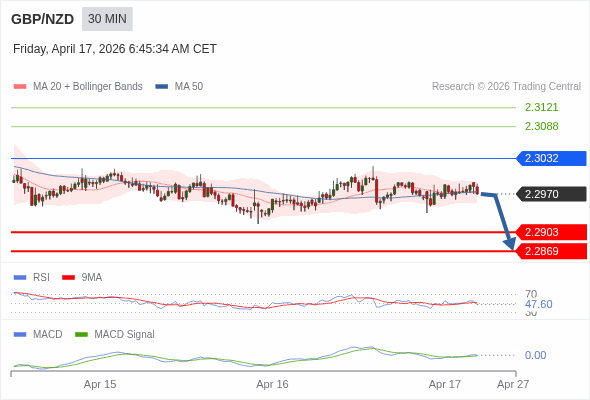Click the Apr 15 date axis label
The height and width of the screenshot is (400, 590).
[x=100, y=384]
